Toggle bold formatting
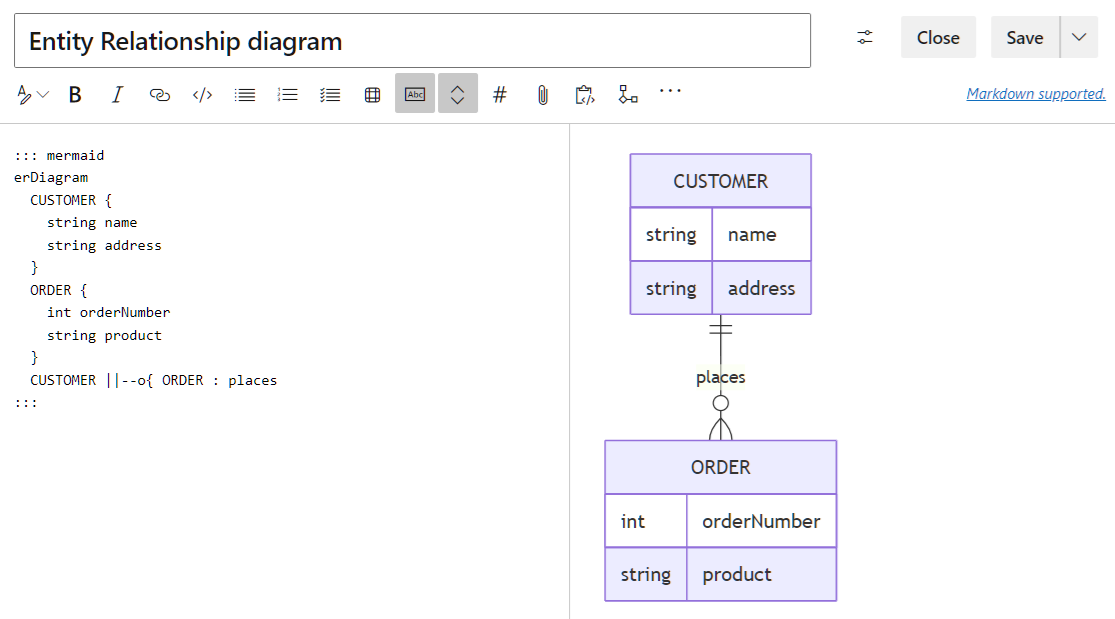Screen dimensions: 1115x619 tap(75, 93)
